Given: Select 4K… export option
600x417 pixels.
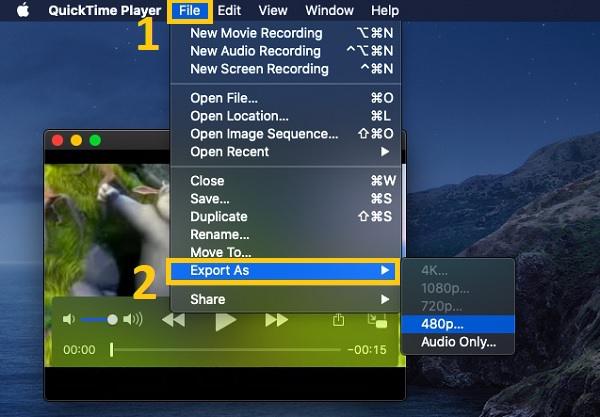Looking at the screenshot, I should [458, 270].
